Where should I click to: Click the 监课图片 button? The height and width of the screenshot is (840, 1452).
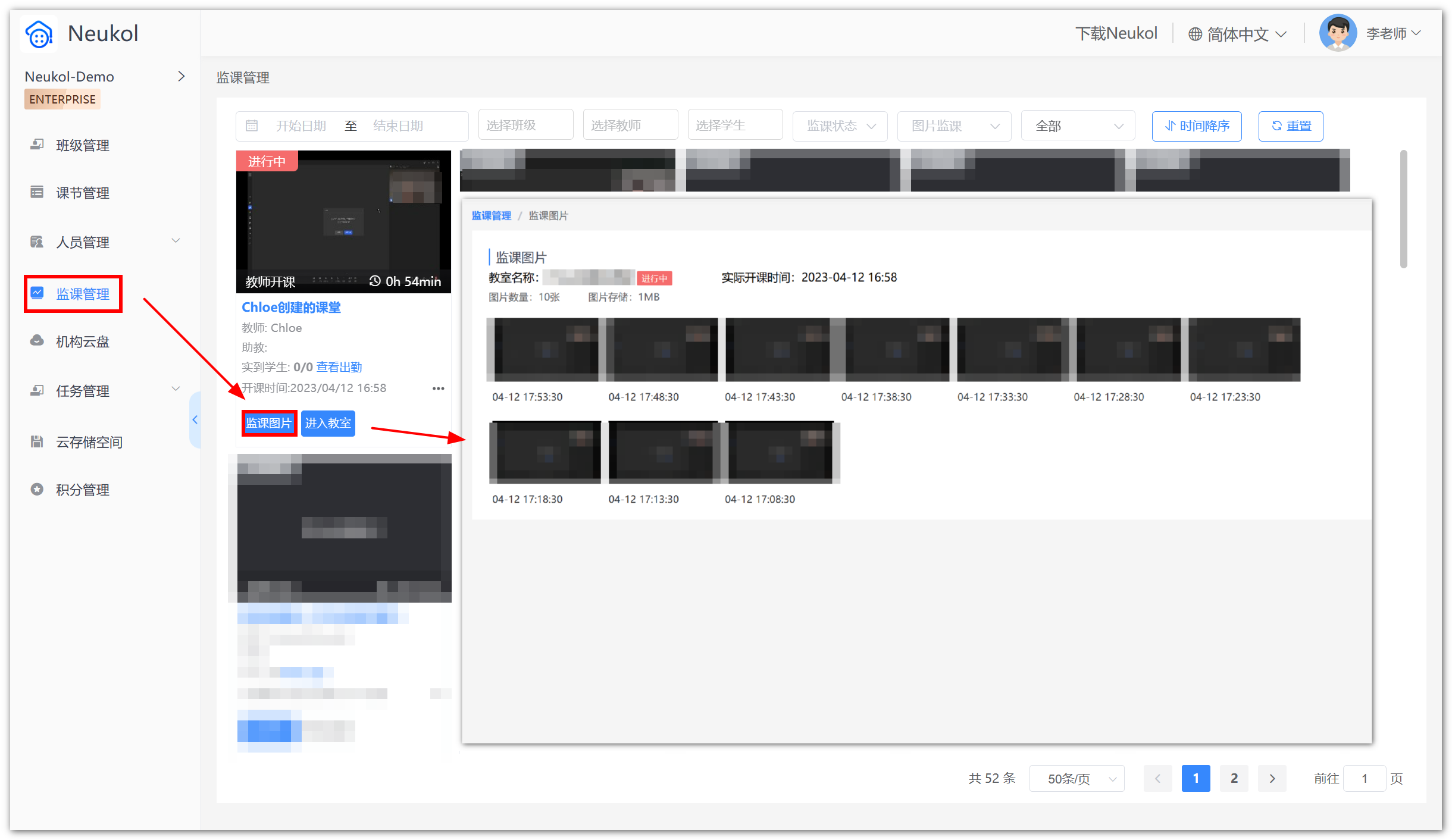coord(269,423)
